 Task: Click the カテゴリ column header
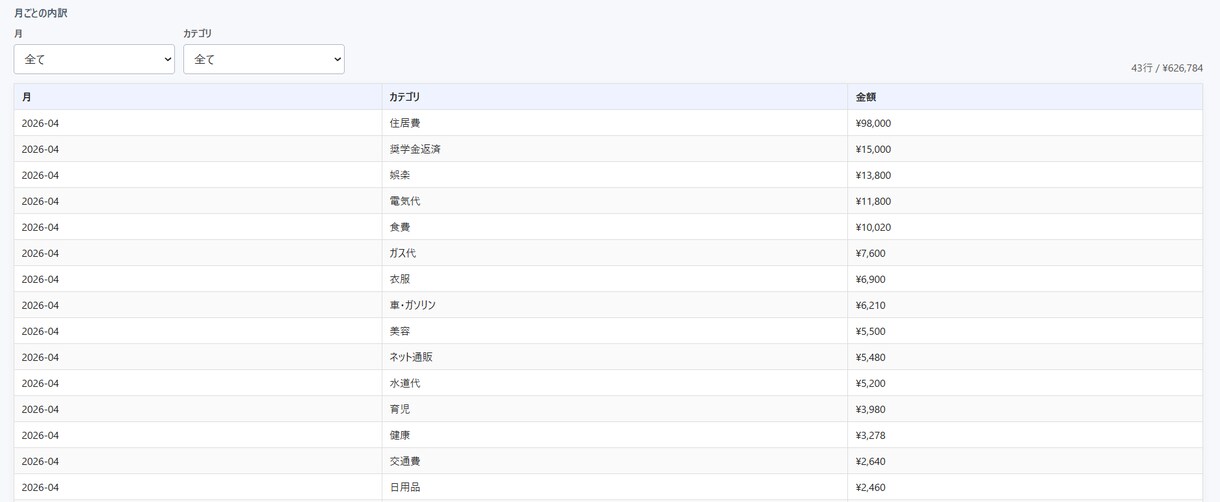pos(615,97)
